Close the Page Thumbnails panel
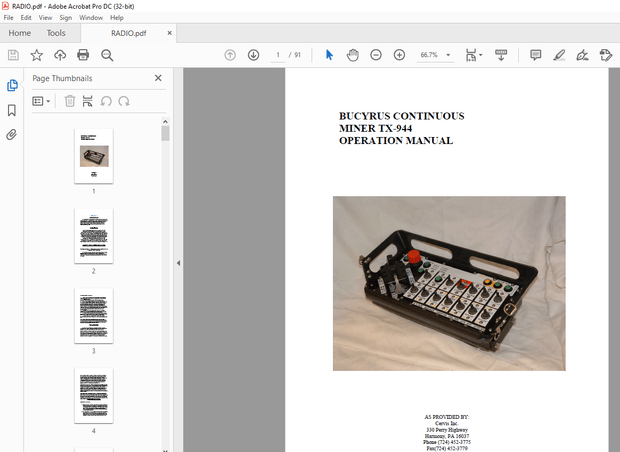This screenshot has width=620, height=452. pyautogui.click(x=158, y=78)
